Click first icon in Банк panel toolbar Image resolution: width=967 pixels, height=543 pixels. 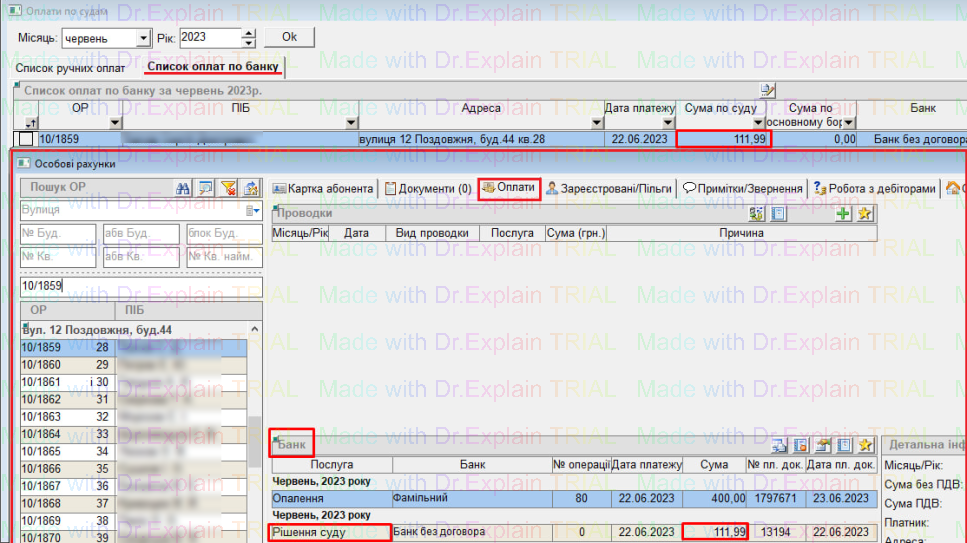click(779, 445)
